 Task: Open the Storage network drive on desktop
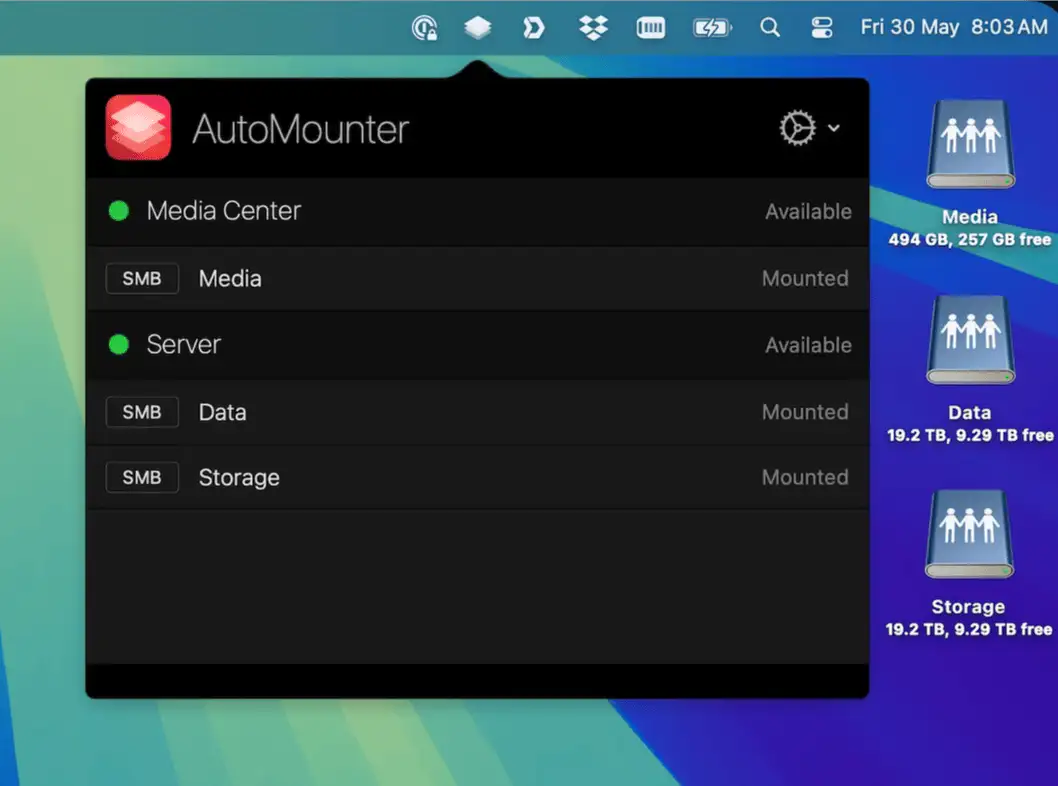(969, 536)
